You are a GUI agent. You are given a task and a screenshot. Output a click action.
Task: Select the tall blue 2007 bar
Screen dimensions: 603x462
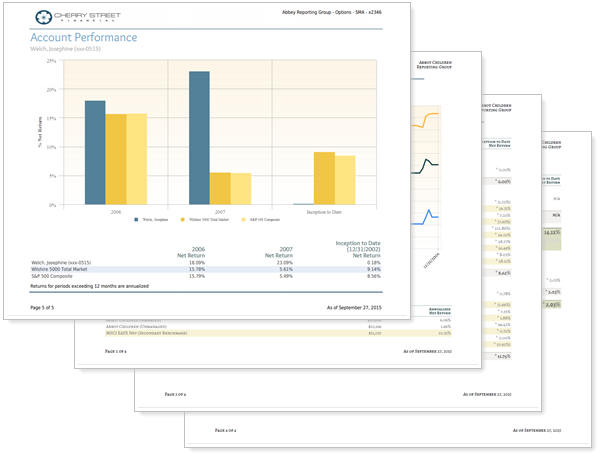(x=199, y=138)
